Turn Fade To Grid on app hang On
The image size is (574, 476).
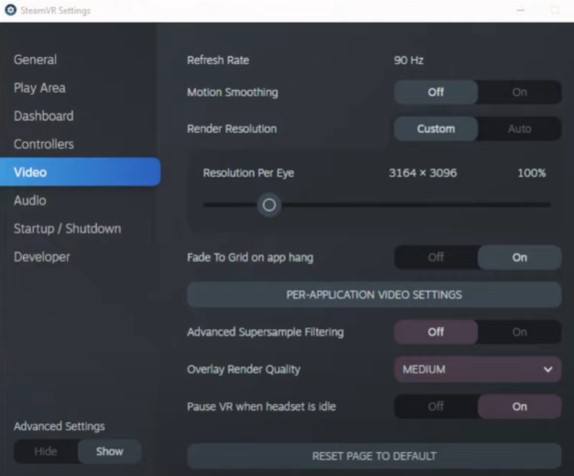(x=519, y=257)
